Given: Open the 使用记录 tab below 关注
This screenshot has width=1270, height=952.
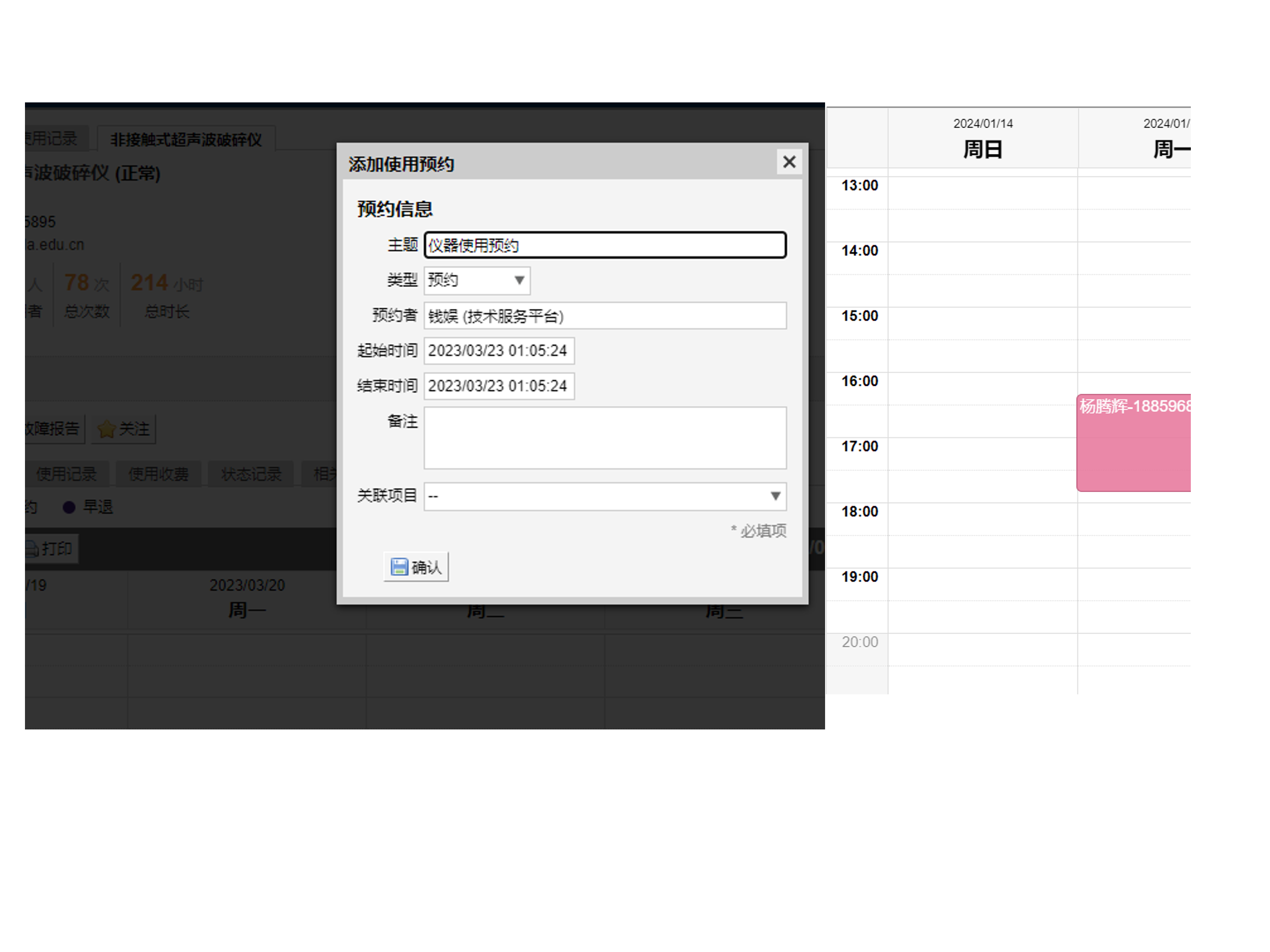Looking at the screenshot, I should tap(66, 474).
